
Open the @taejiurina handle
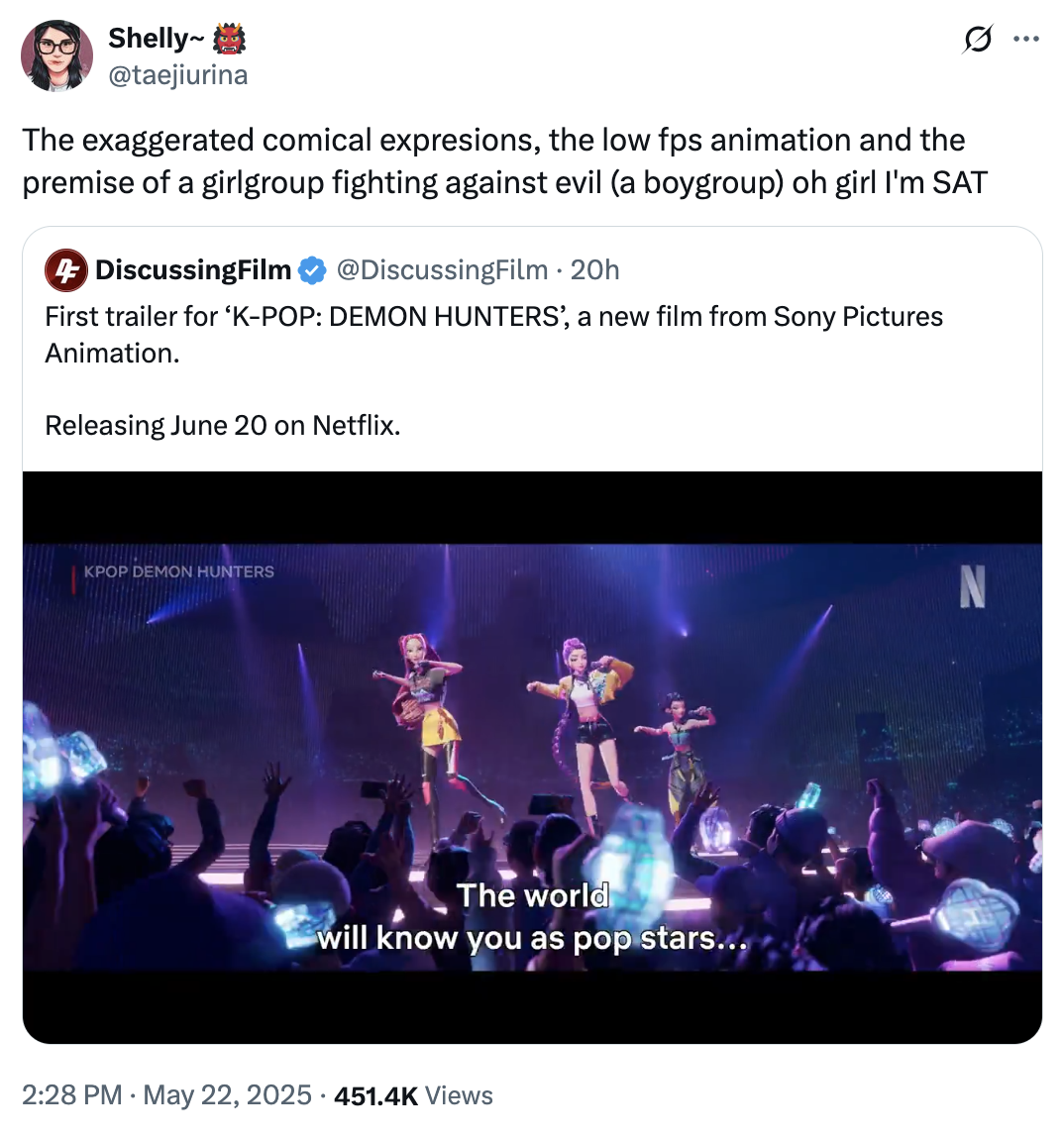coord(177,74)
